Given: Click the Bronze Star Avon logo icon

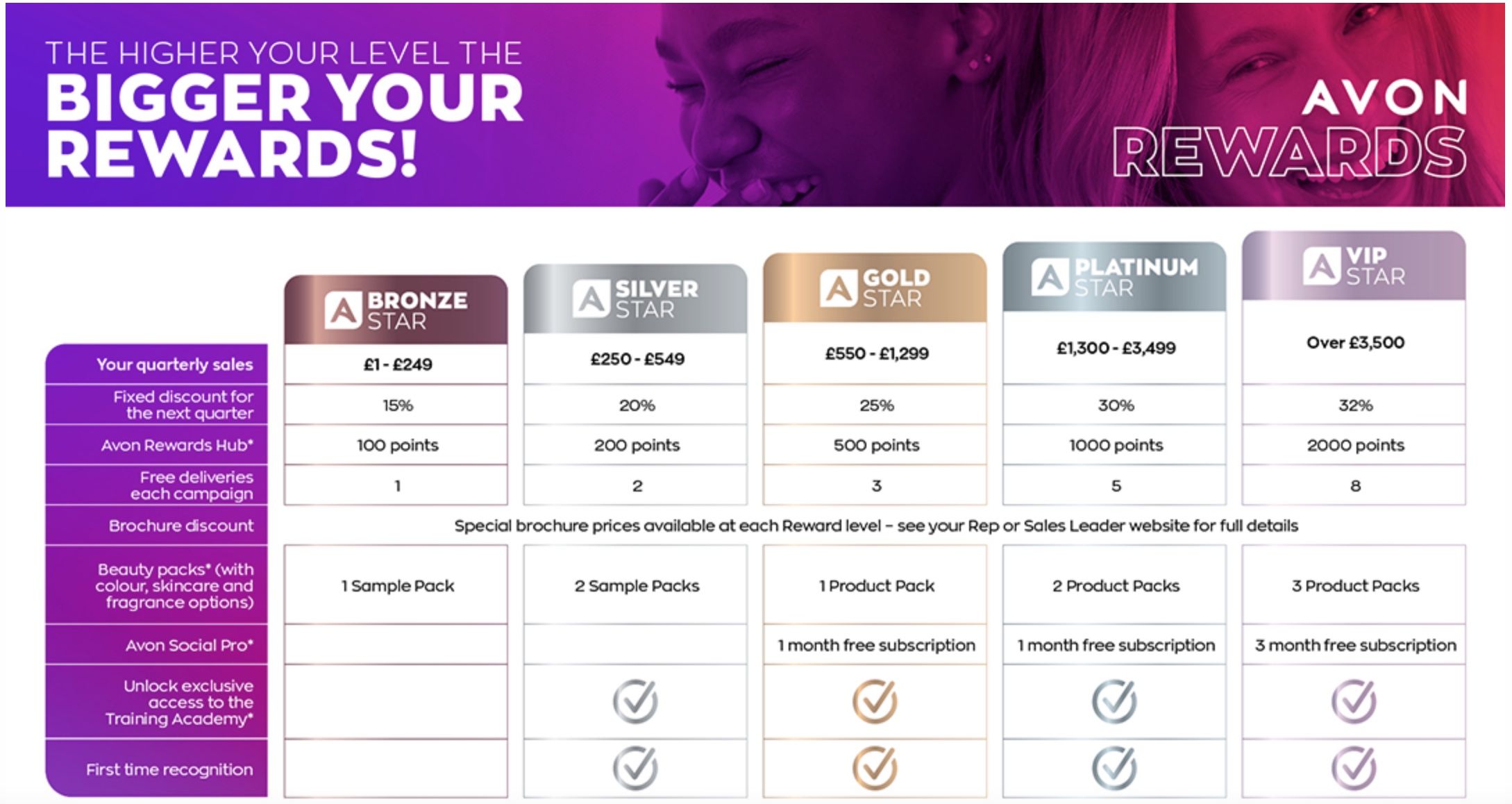Looking at the screenshot, I should click(343, 310).
